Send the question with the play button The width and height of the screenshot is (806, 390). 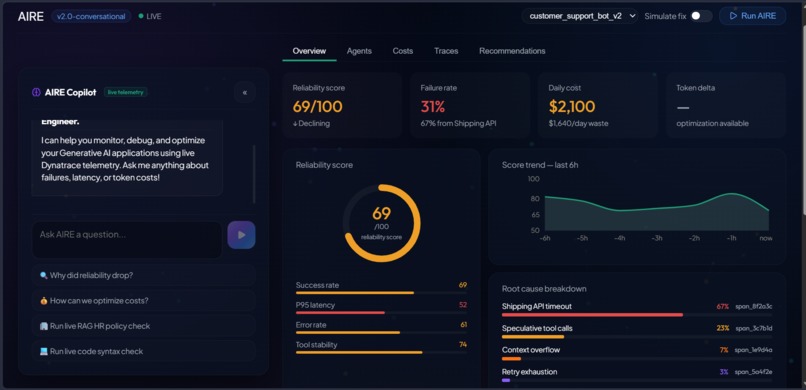(x=241, y=235)
